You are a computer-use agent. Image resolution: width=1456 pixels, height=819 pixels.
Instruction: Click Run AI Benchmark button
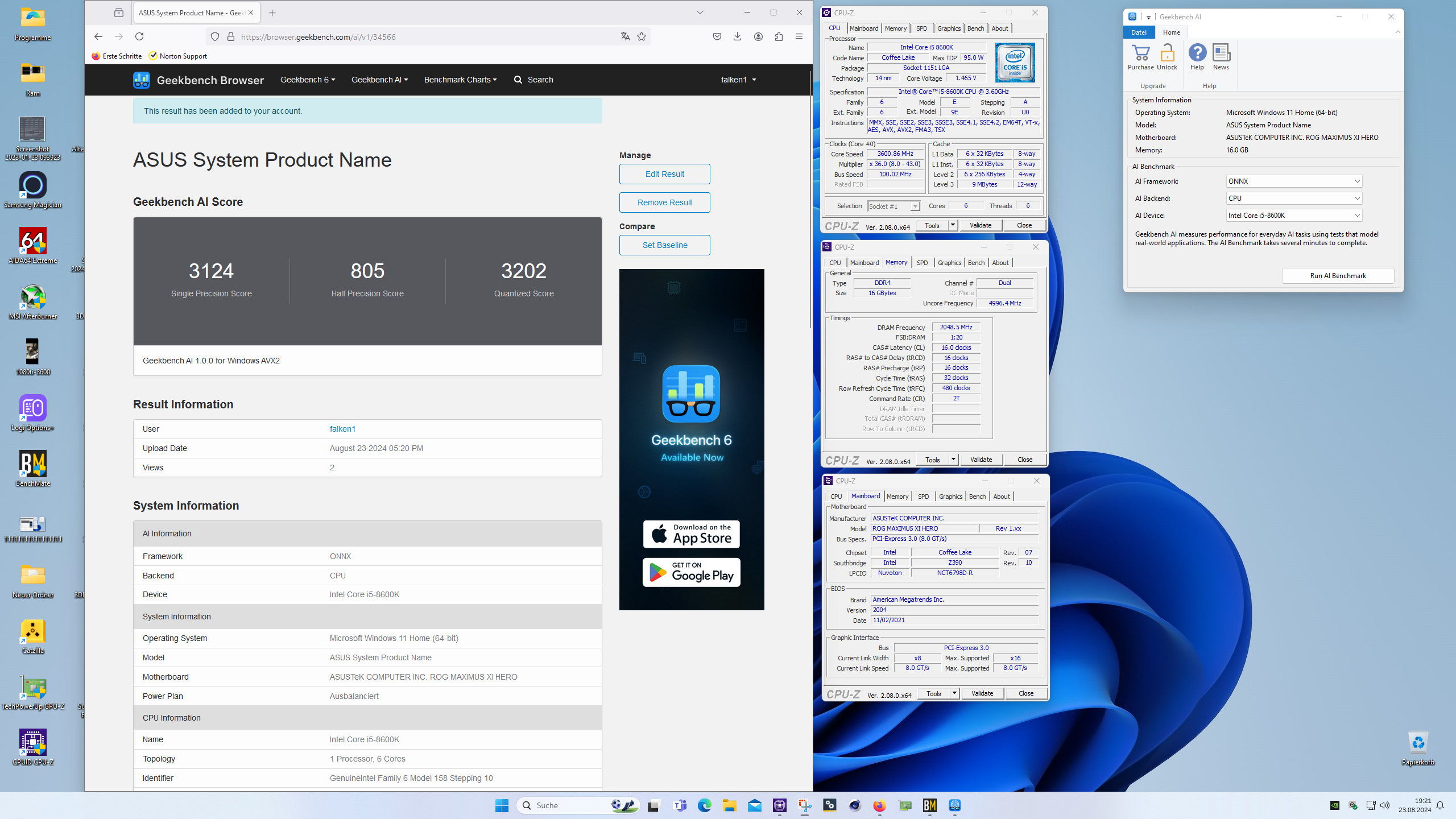[x=1338, y=276]
